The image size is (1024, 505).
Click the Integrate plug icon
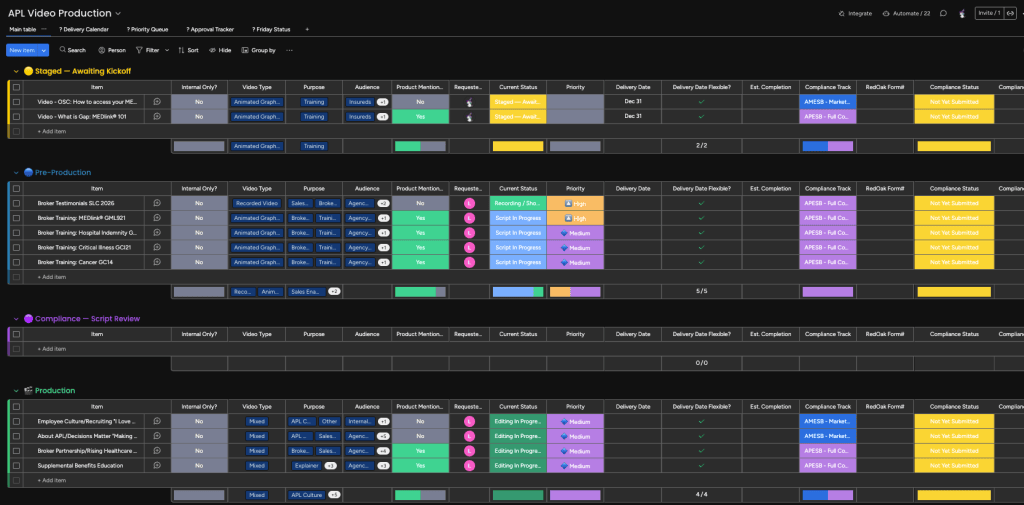[841, 13]
